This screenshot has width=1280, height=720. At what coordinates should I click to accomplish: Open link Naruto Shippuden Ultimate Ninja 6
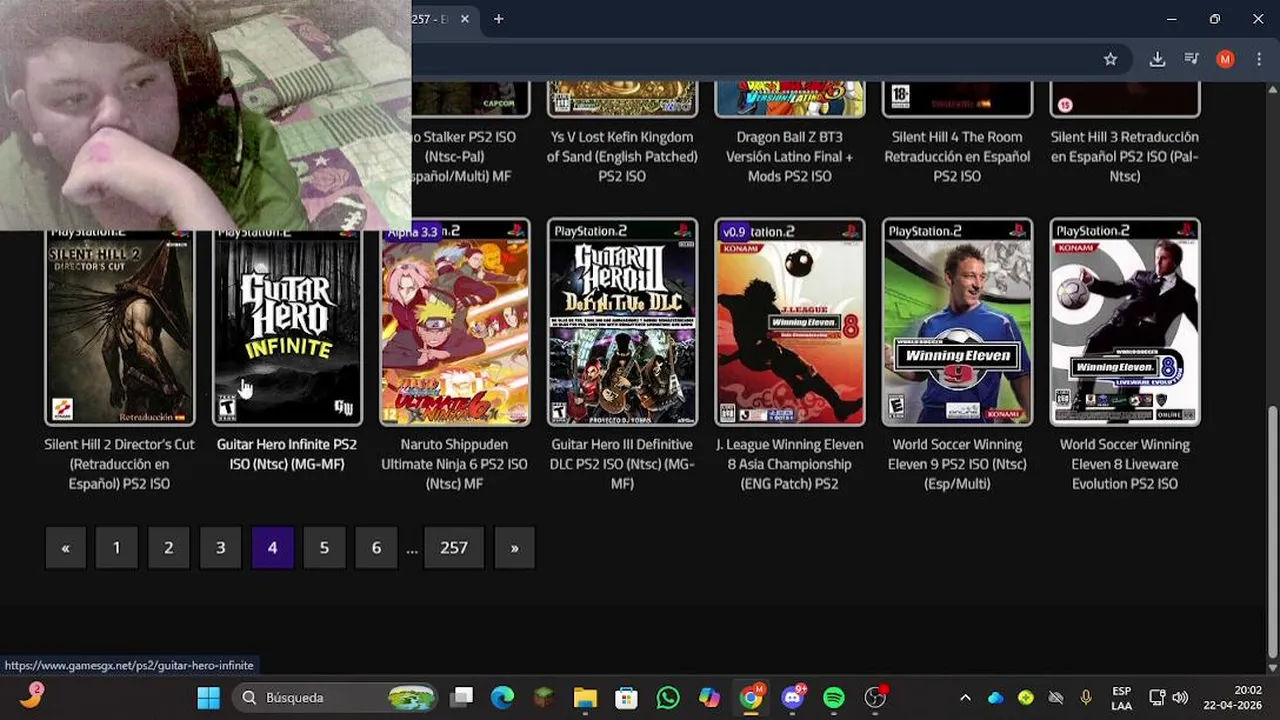coord(455,464)
